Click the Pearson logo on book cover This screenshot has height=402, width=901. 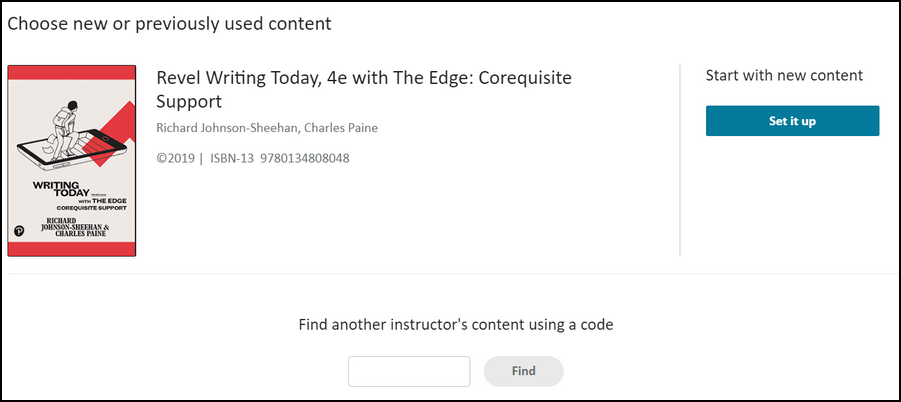pyautogui.click(x=19, y=231)
